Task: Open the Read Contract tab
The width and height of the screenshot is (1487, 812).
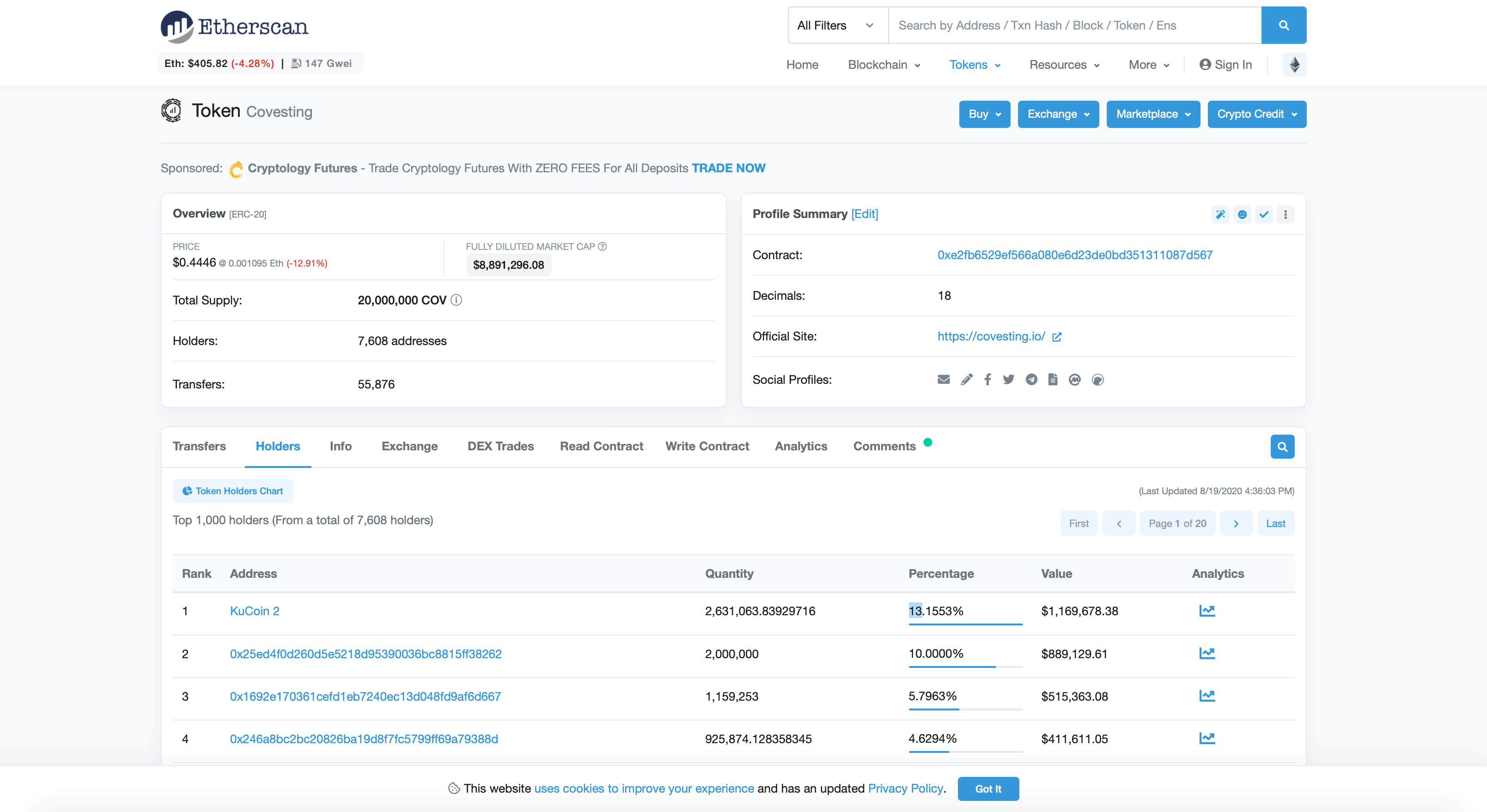Action: [x=602, y=446]
